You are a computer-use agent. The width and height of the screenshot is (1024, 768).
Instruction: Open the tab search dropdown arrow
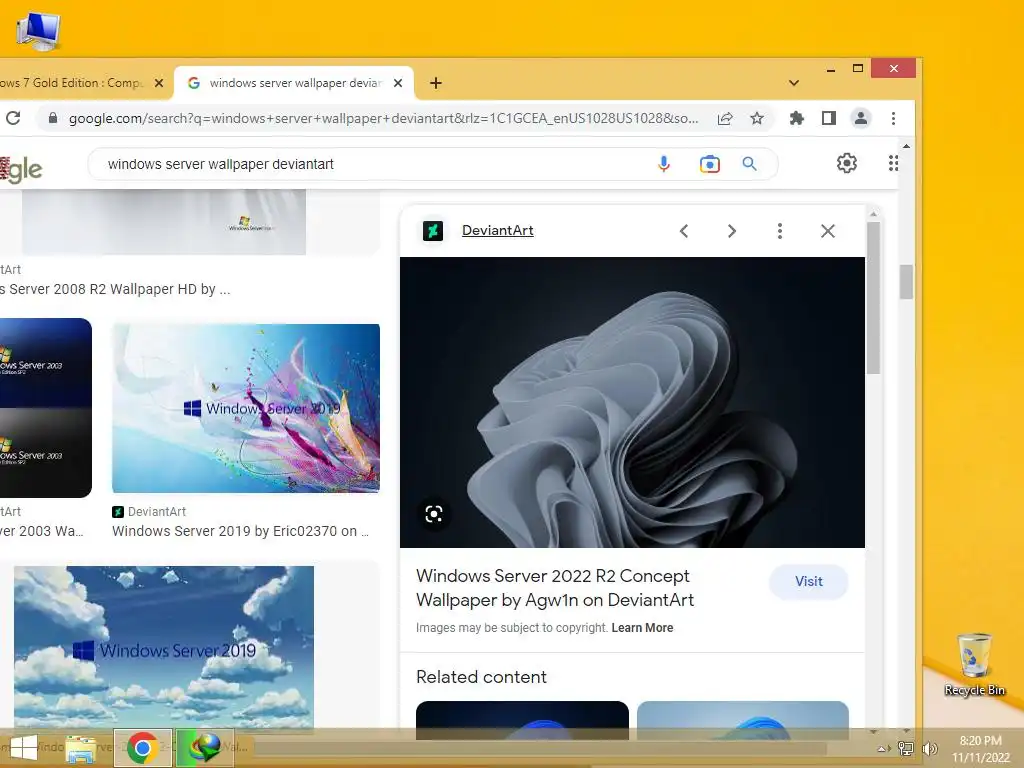click(x=793, y=83)
